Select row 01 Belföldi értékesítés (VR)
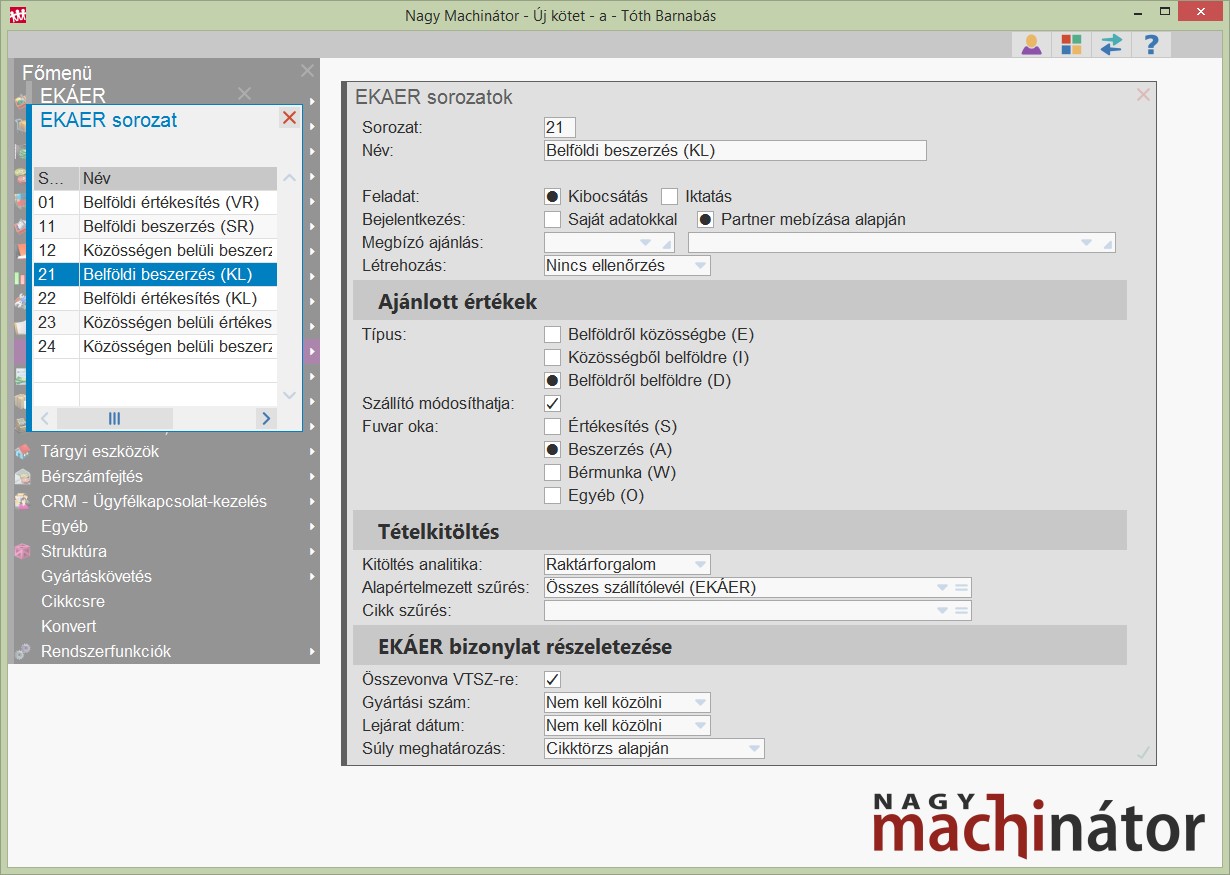This screenshot has width=1230, height=875. tap(155, 203)
